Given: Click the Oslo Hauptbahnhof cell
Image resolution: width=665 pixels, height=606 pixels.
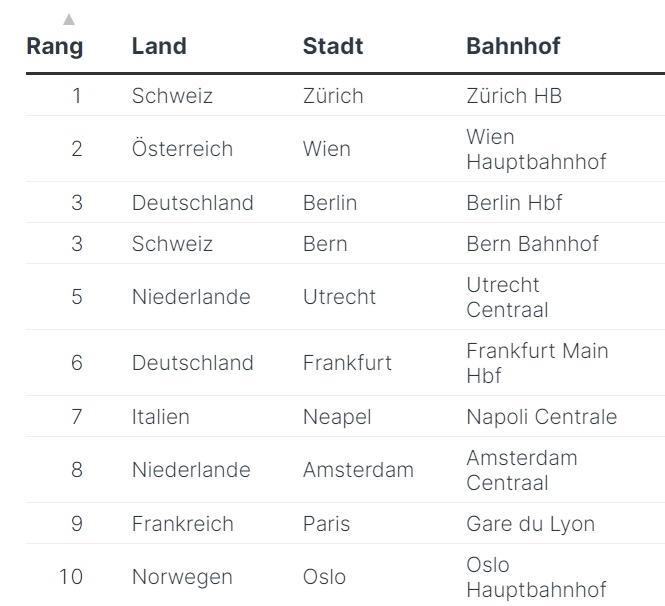Looking at the screenshot, I should pyautogui.click(x=536, y=578).
